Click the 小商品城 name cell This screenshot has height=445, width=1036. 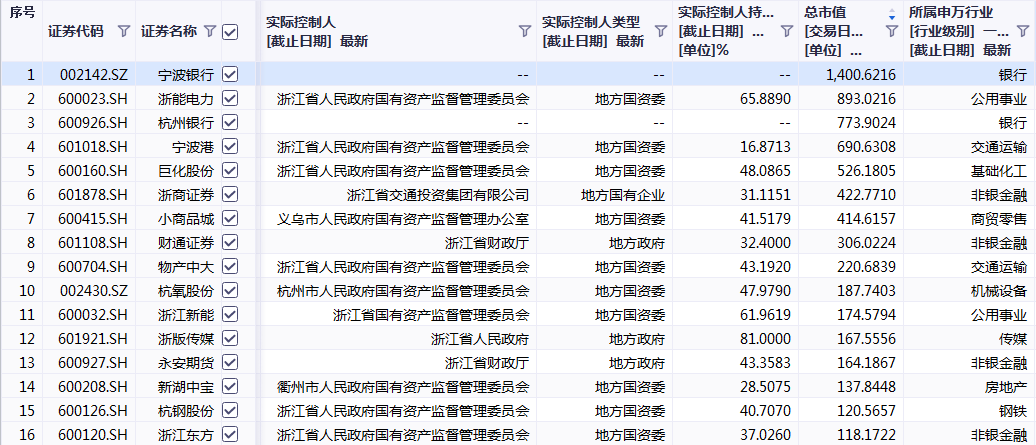186,219
